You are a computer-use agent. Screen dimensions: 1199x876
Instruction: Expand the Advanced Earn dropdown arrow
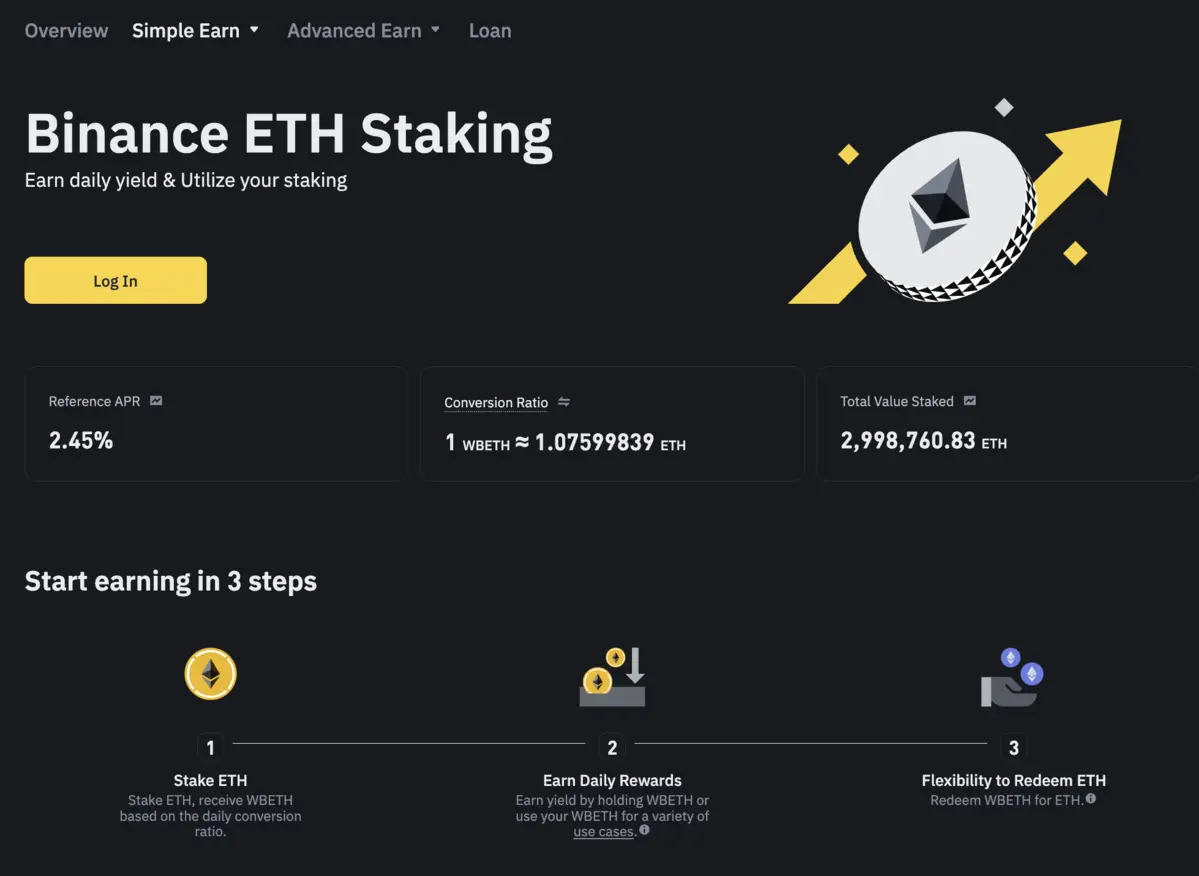[x=435, y=30]
